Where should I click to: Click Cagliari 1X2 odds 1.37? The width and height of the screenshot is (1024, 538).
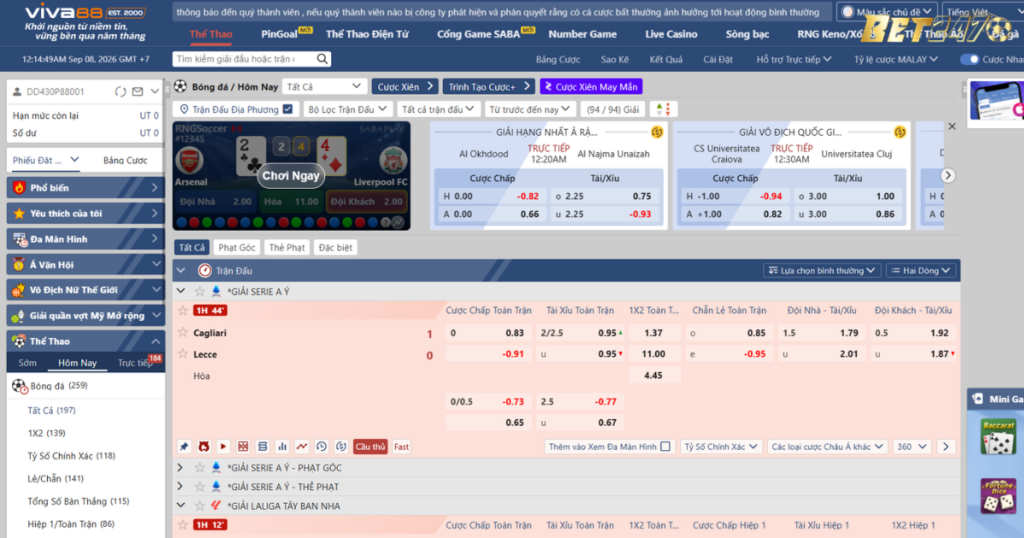[x=654, y=333]
